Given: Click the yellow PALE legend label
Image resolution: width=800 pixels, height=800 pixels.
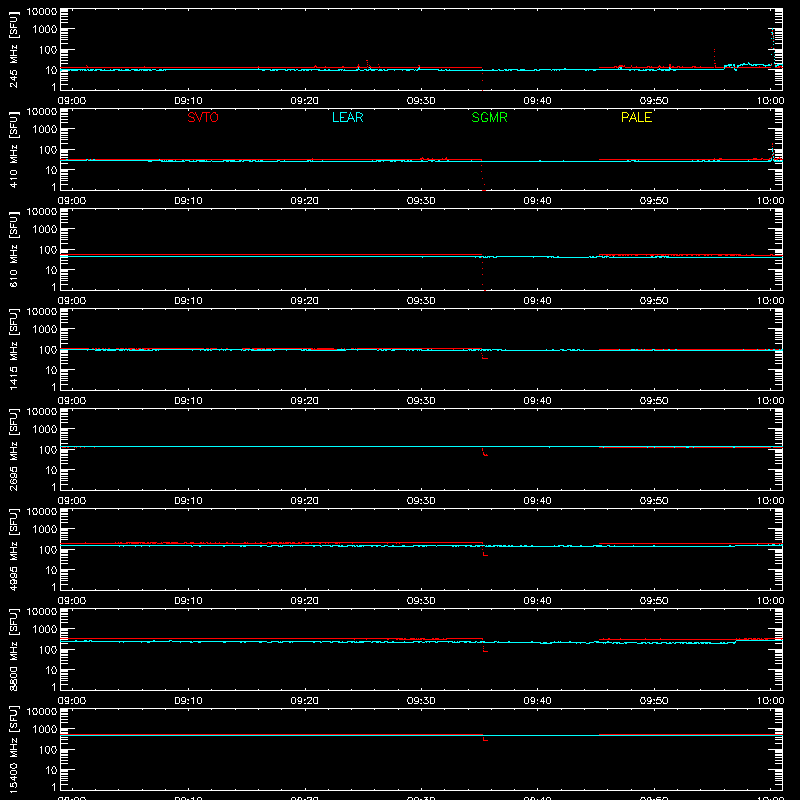Looking at the screenshot, I should click(636, 117).
